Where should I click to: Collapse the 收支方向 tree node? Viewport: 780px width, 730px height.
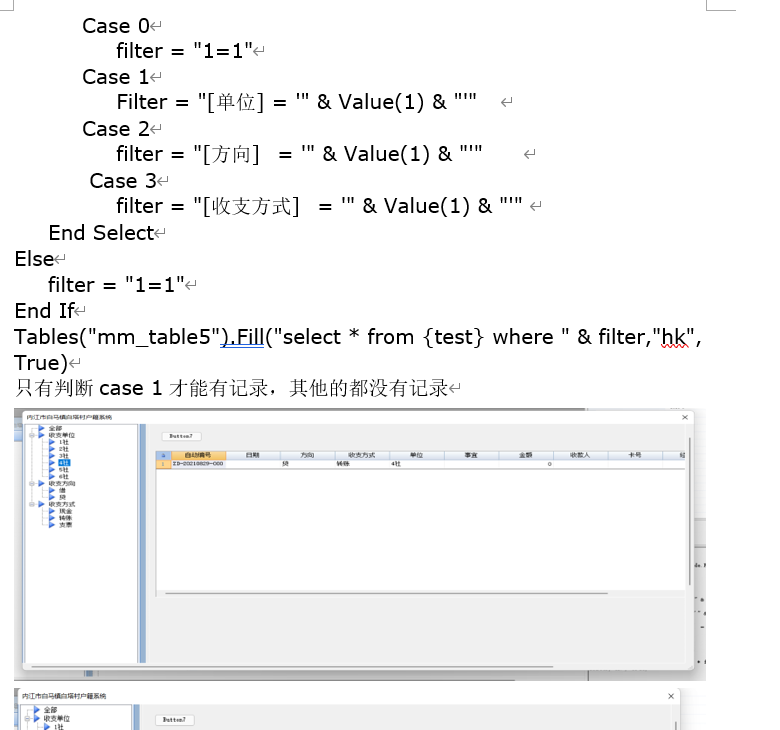pyautogui.click(x=31, y=483)
